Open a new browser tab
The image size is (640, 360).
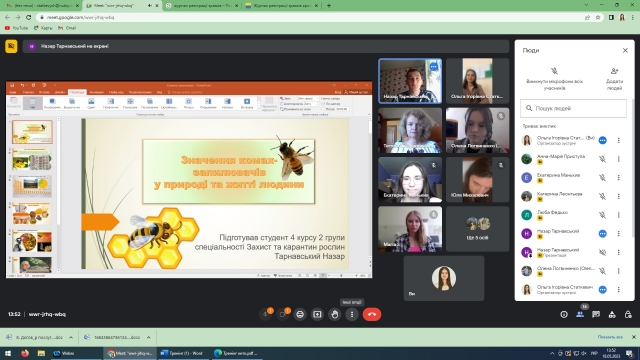coord(329,6)
